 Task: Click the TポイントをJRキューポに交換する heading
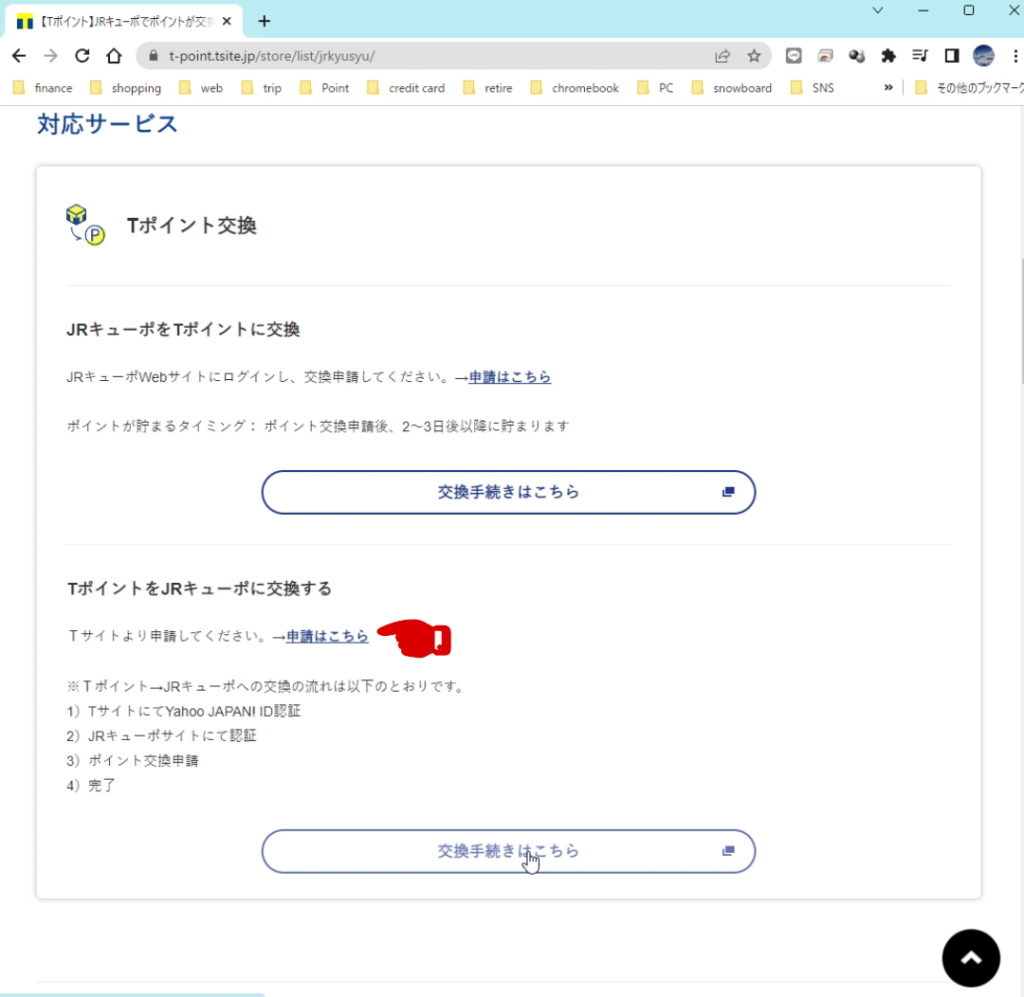pos(199,589)
